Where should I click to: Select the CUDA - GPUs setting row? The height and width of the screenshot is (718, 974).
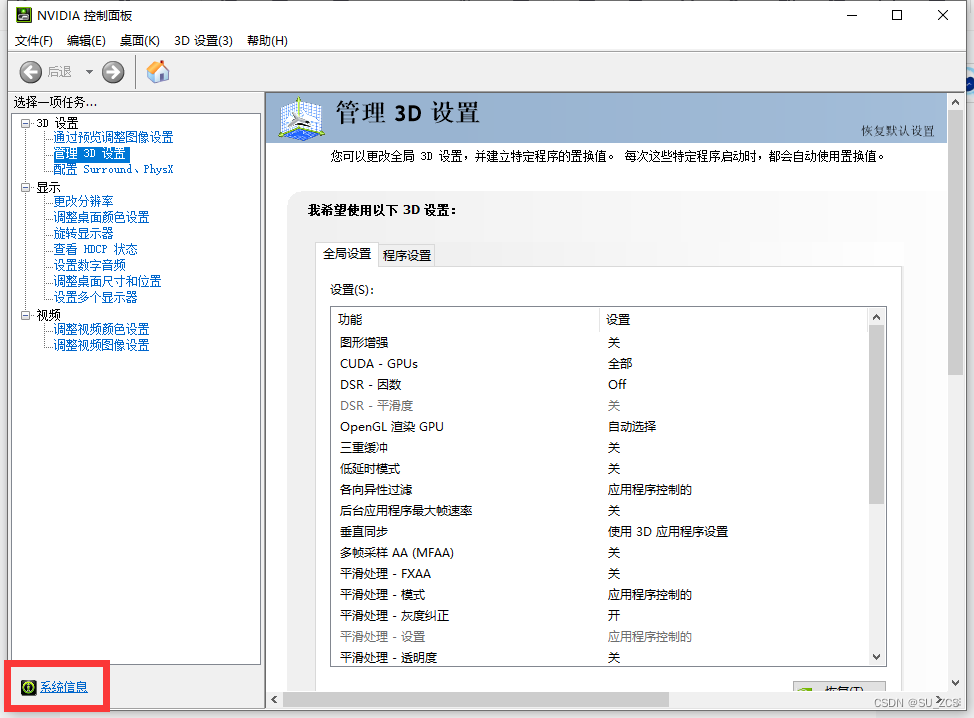pos(599,363)
